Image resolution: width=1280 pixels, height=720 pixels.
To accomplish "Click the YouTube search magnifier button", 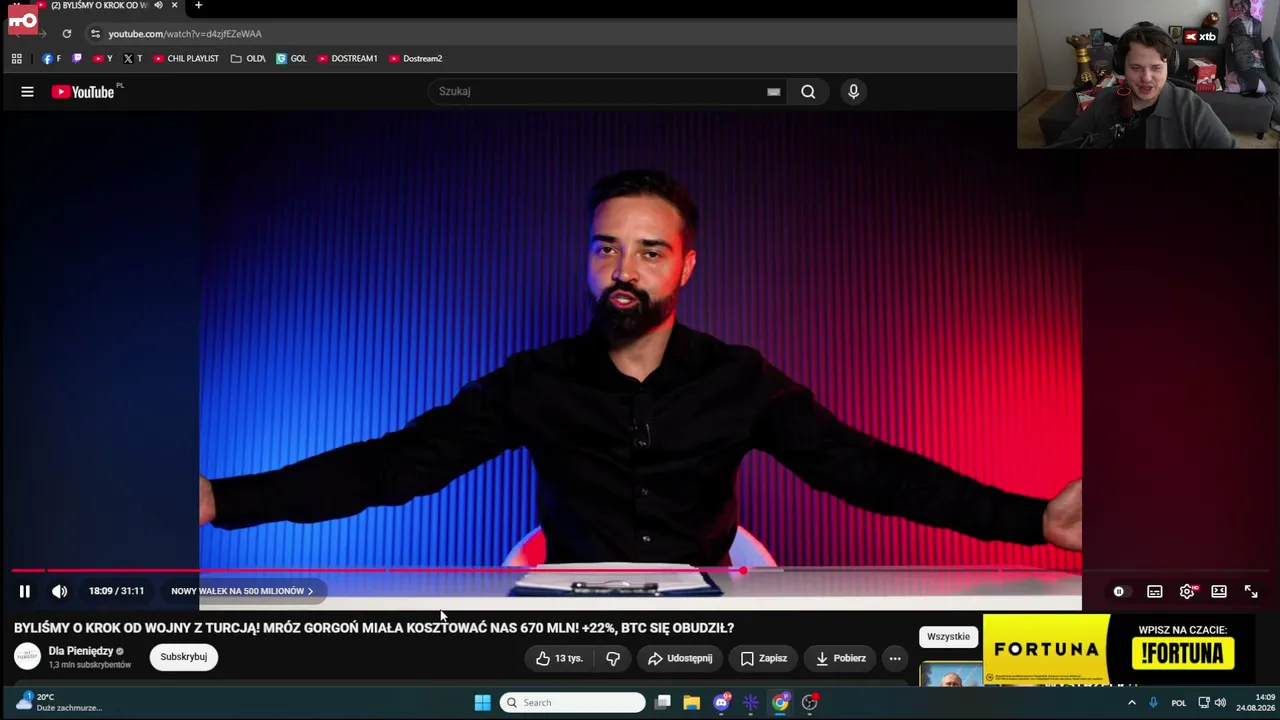I will click(x=808, y=92).
